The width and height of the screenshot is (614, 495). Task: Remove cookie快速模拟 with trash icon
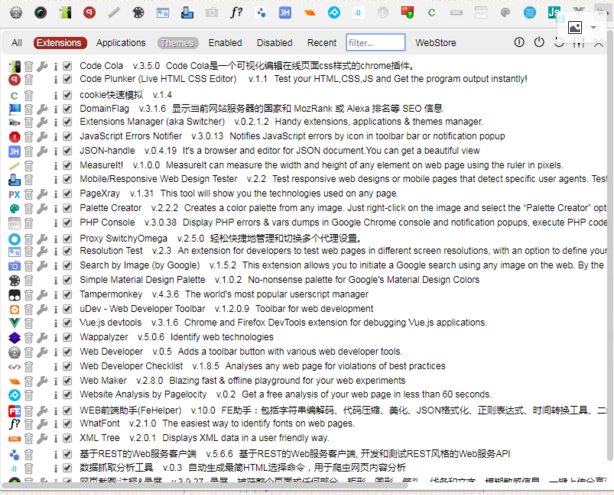[29, 95]
